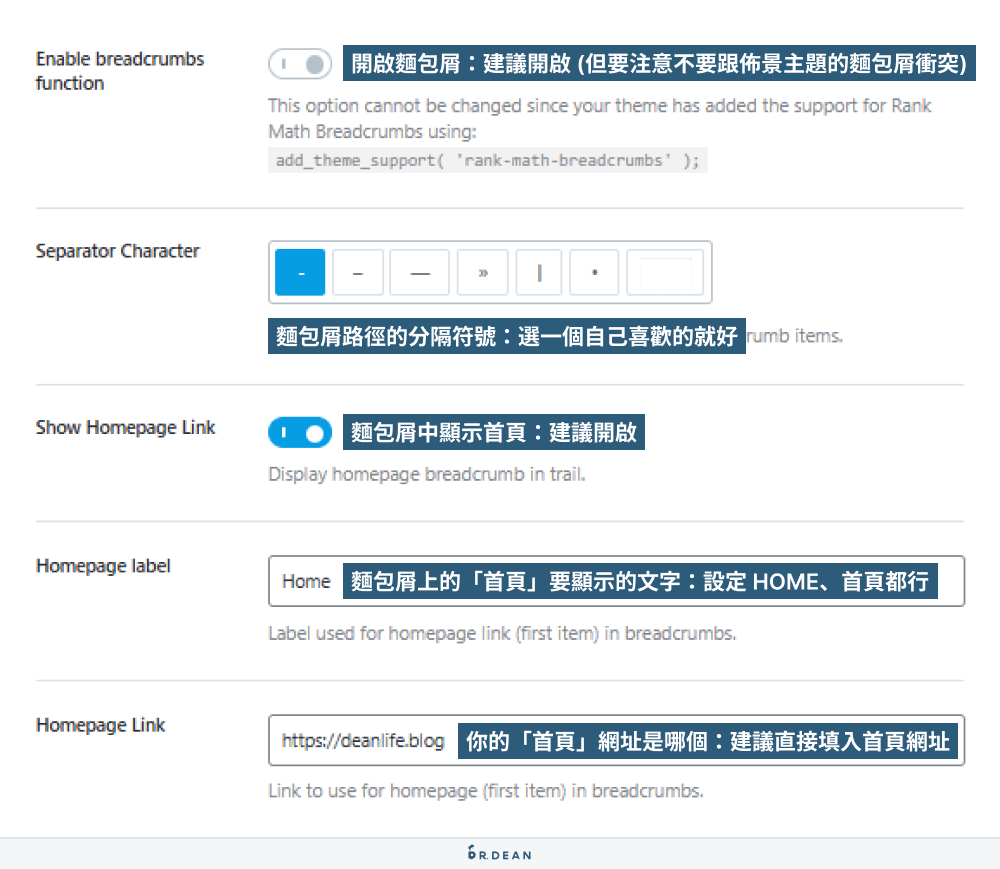Select the em-dash separator character
Screen dimensions: 1000x869
point(419,271)
